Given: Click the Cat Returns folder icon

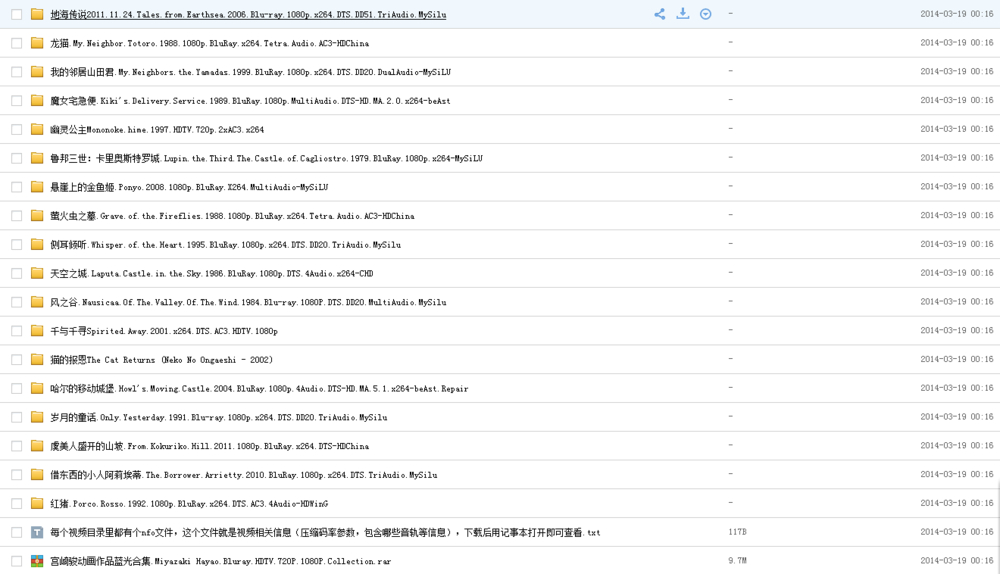Looking at the screenshot, I should point(37,359).
